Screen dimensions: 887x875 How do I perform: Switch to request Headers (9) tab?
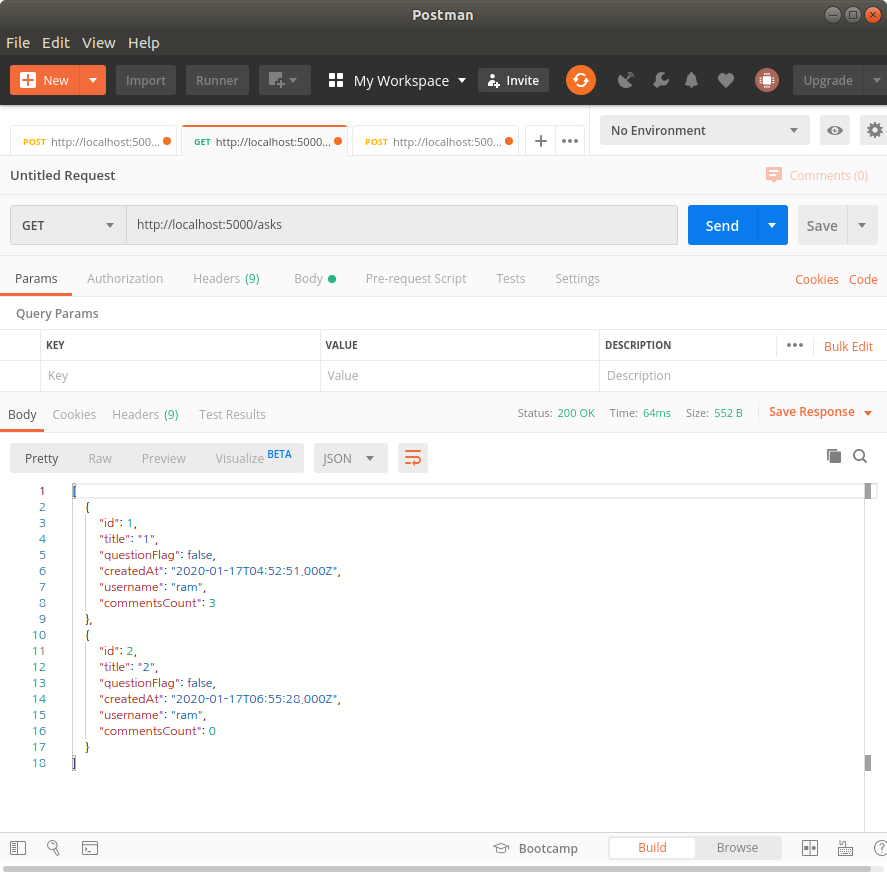(226, 279)
